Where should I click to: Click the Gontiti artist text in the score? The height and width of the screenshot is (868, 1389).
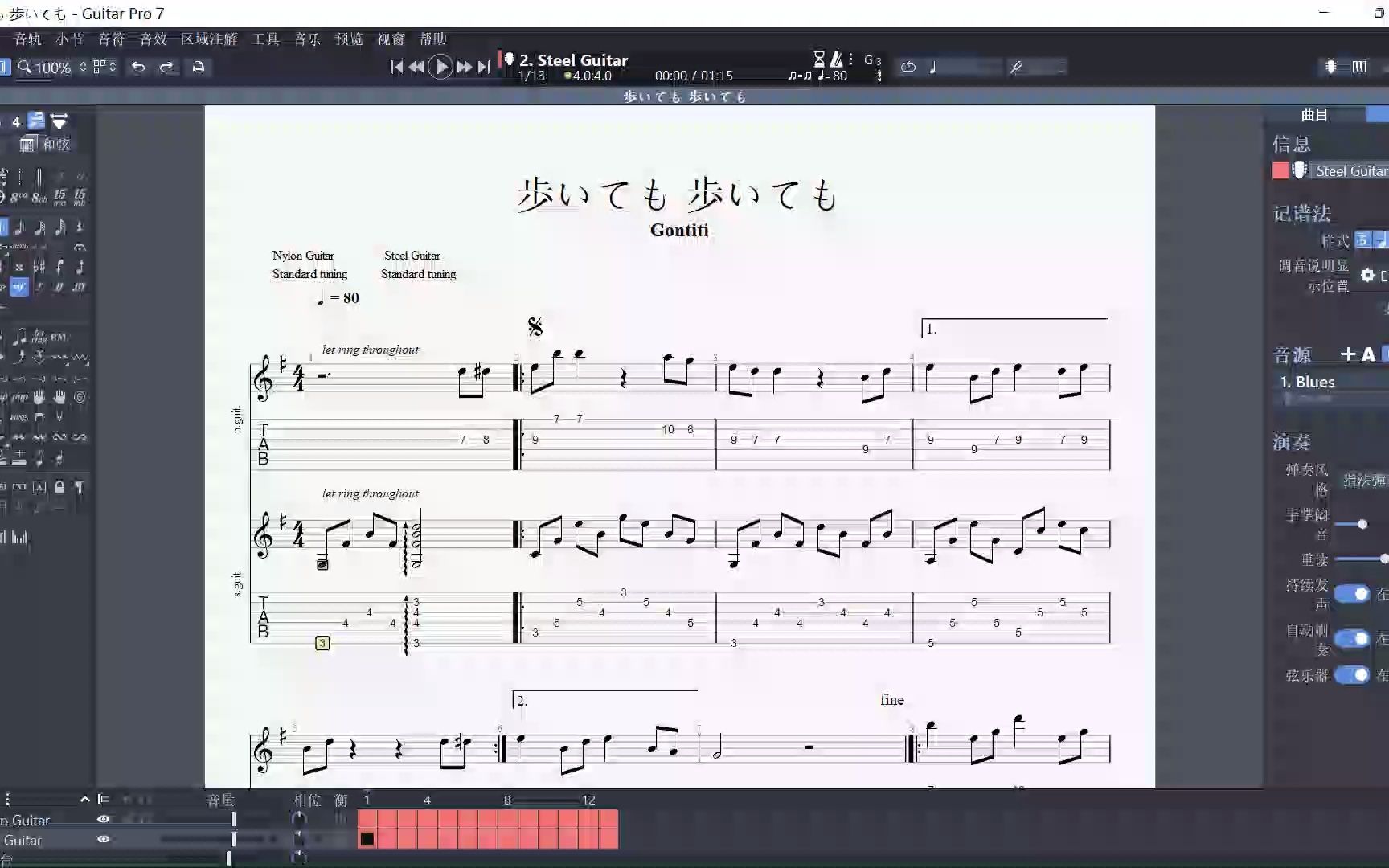click(679, 231)
